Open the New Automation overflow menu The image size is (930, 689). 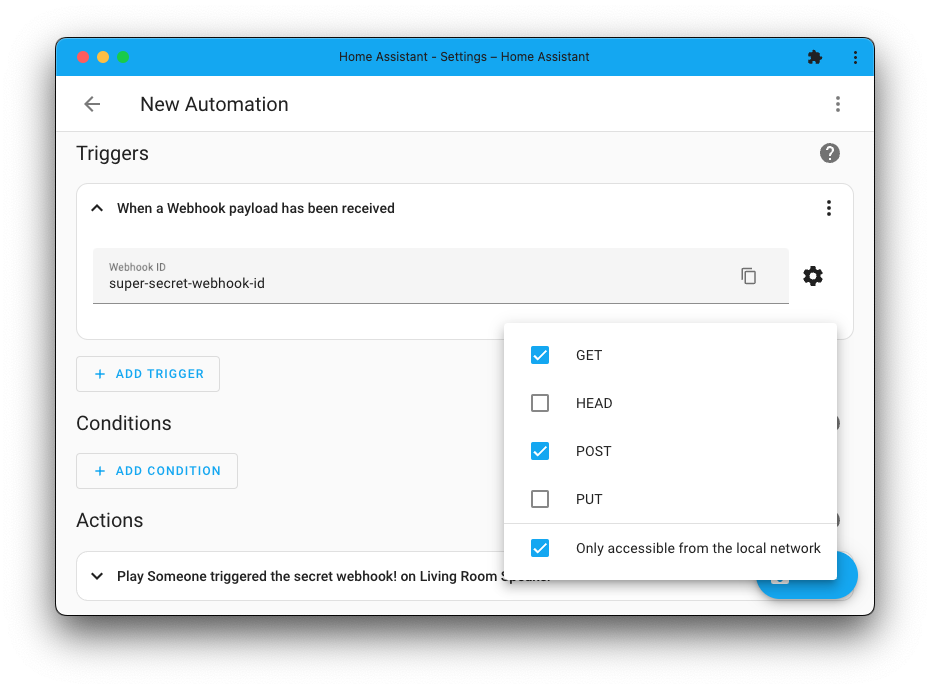(838, 104)
